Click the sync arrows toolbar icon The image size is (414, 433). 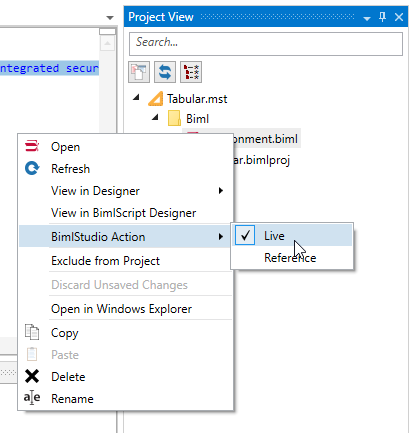165,72
